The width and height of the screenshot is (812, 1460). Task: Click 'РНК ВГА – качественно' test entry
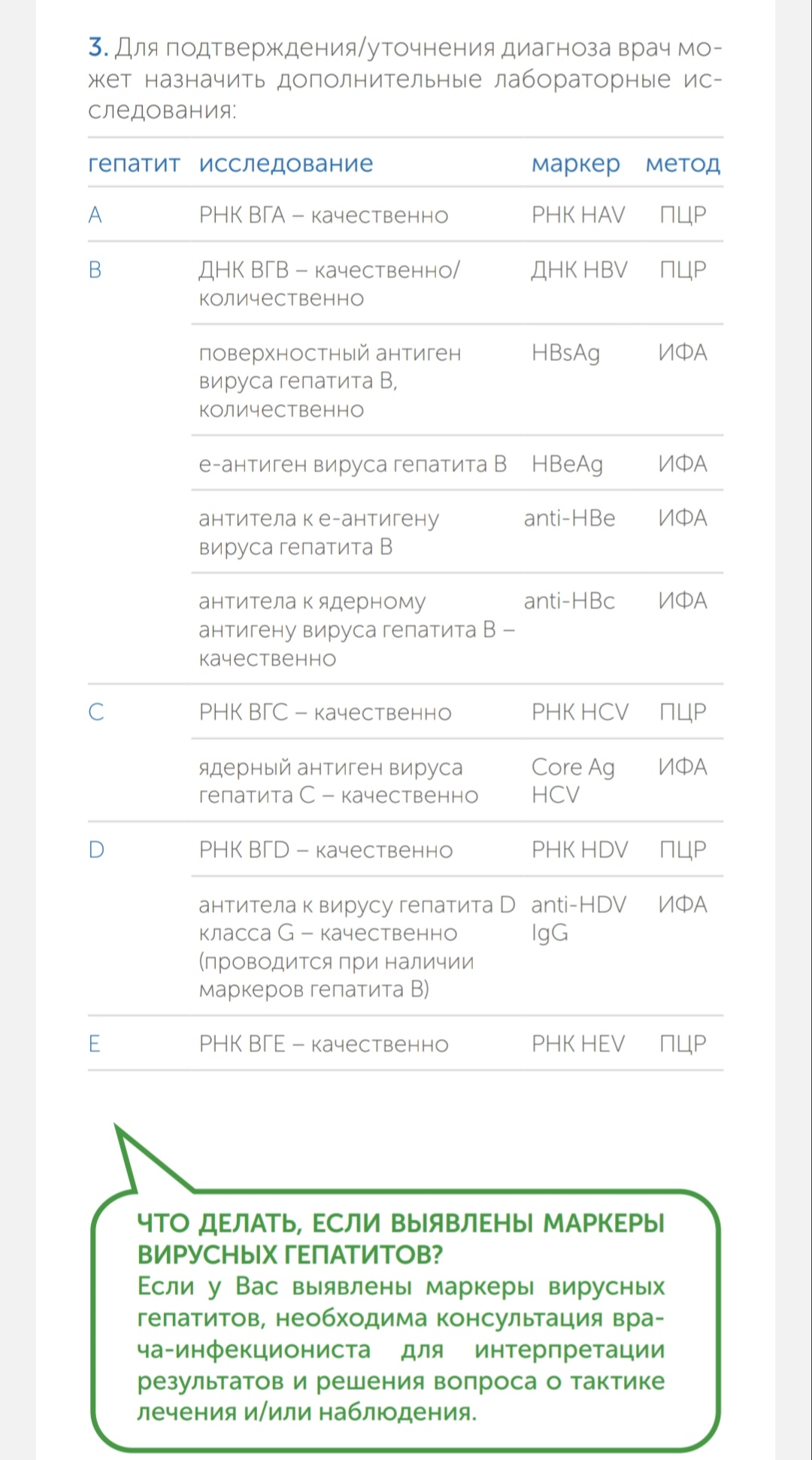[x=323, y=215]
